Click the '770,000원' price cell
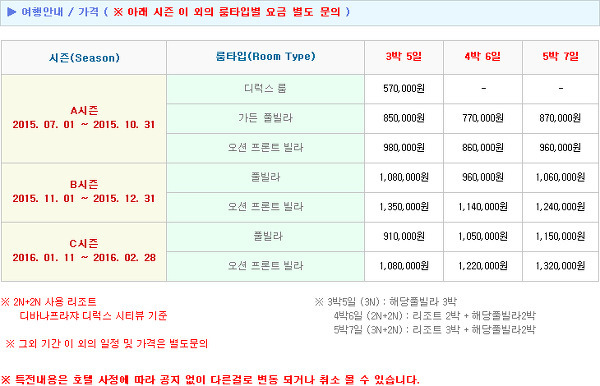The height and width of the screenshot is (386, 600). (x=483, y=118)
